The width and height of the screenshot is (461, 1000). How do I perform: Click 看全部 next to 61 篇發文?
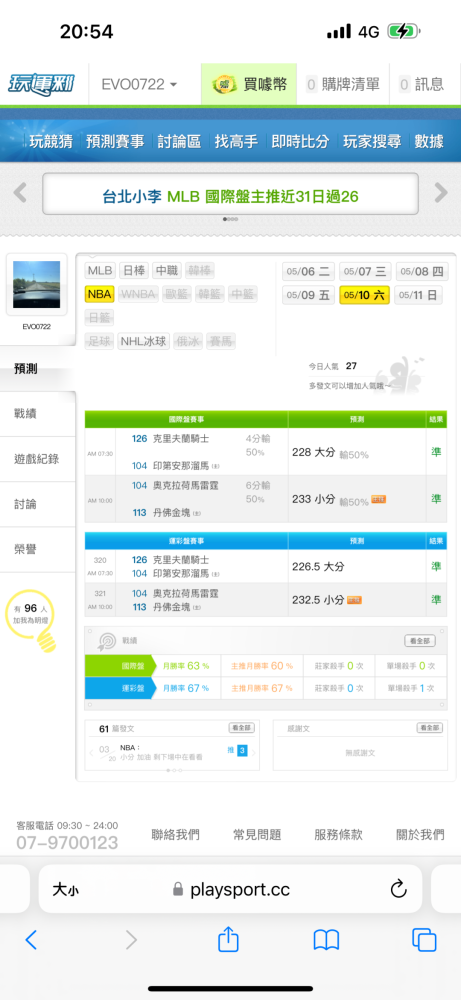click(242, 728)
